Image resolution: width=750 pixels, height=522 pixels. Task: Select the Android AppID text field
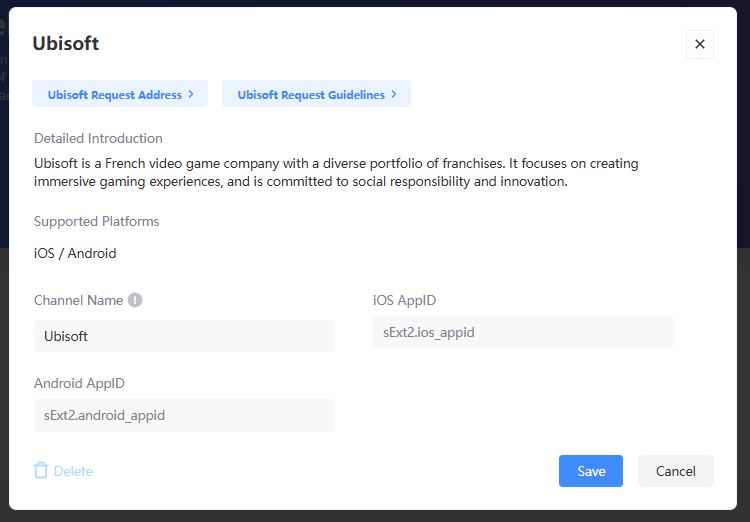[184, 415]
